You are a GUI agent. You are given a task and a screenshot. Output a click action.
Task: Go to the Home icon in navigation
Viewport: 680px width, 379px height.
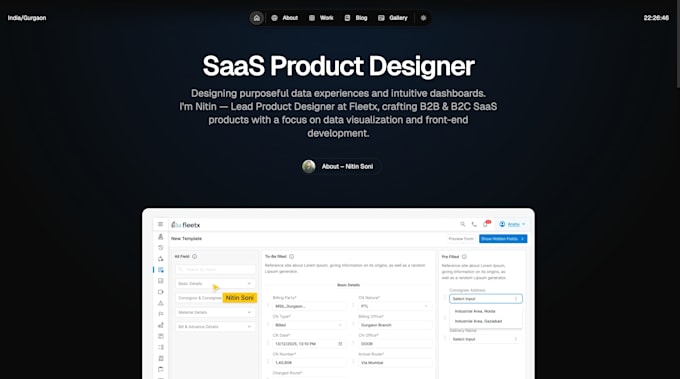pyautogui.click(x=257, y=18)
